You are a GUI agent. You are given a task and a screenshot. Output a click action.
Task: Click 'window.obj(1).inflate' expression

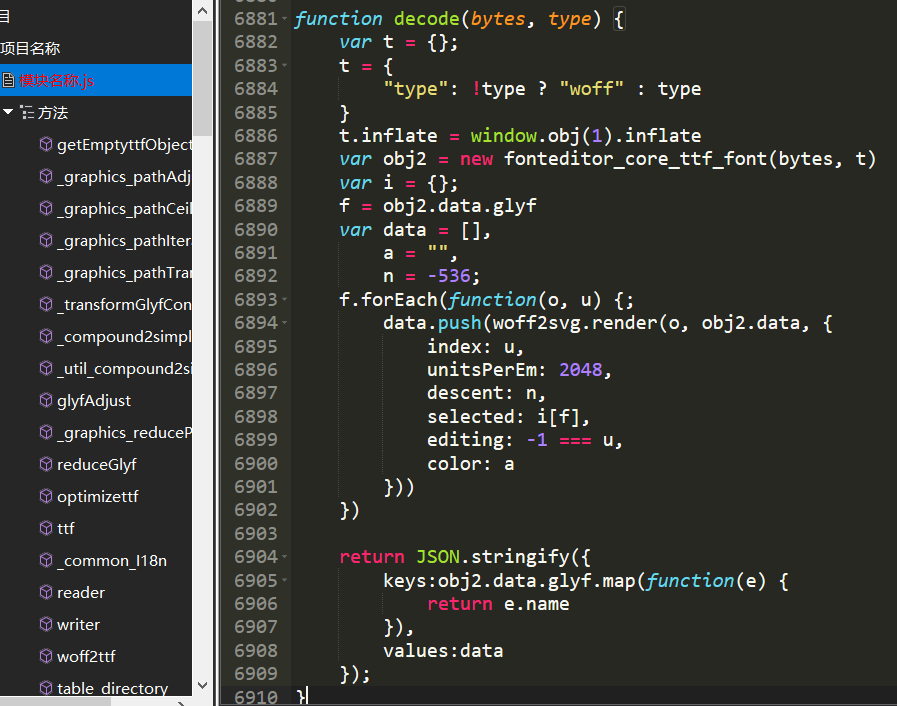pyautogui.click(x=586, y=136)
